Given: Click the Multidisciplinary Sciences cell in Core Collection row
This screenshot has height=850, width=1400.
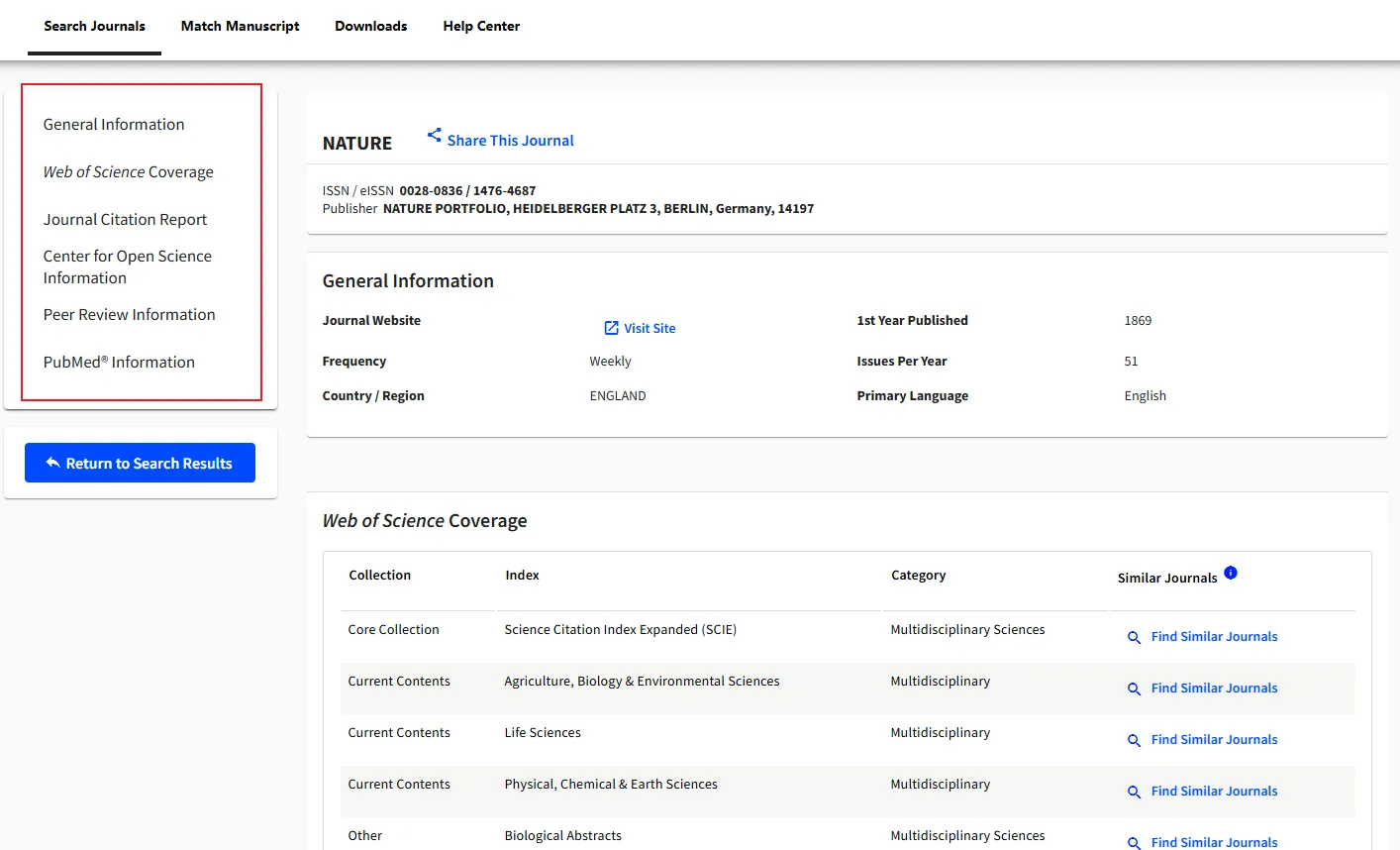Looking at the screenshot, I should click(x=967, y=630).
